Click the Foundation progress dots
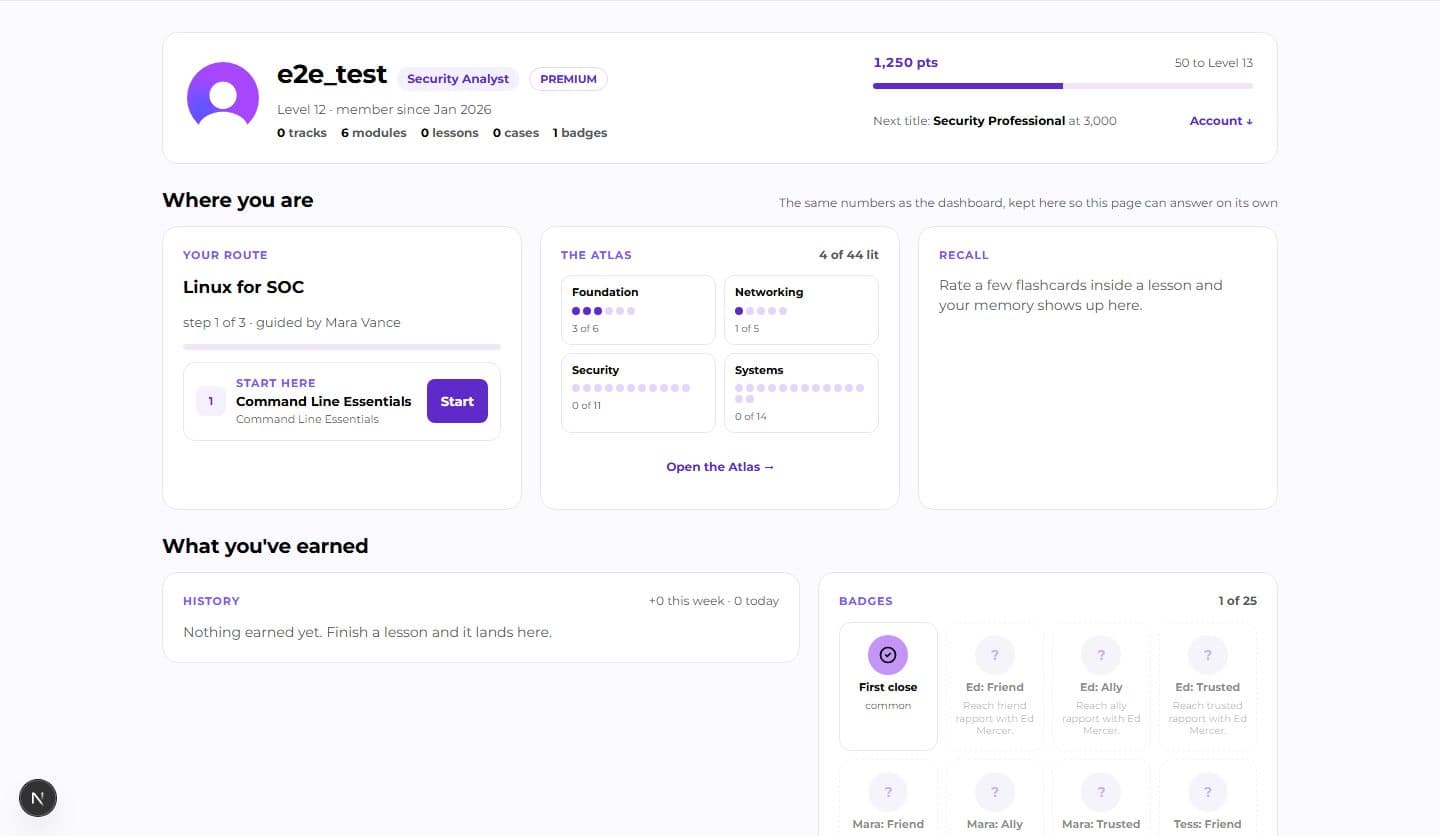The height and width of the screenshot is (836, 1440). pyautogui.click(x=603, y=311)
